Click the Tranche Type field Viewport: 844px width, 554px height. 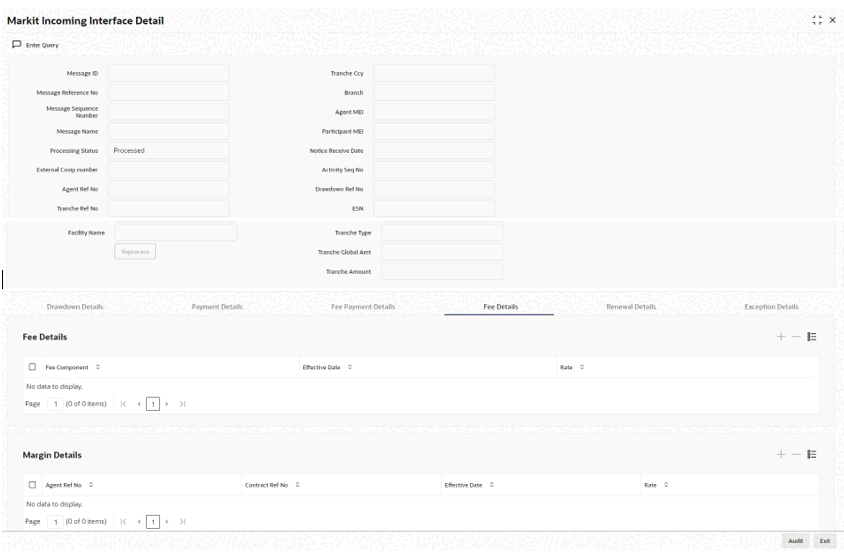coord(442,233)
